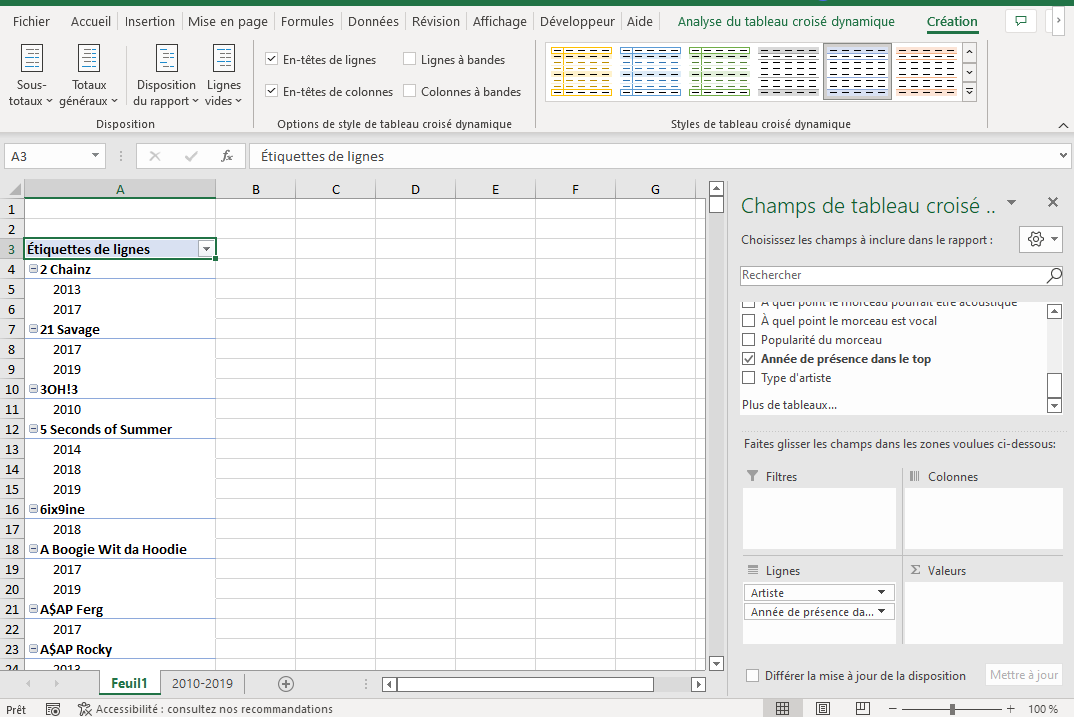Check Type d'artiste field

coord(749,377)
